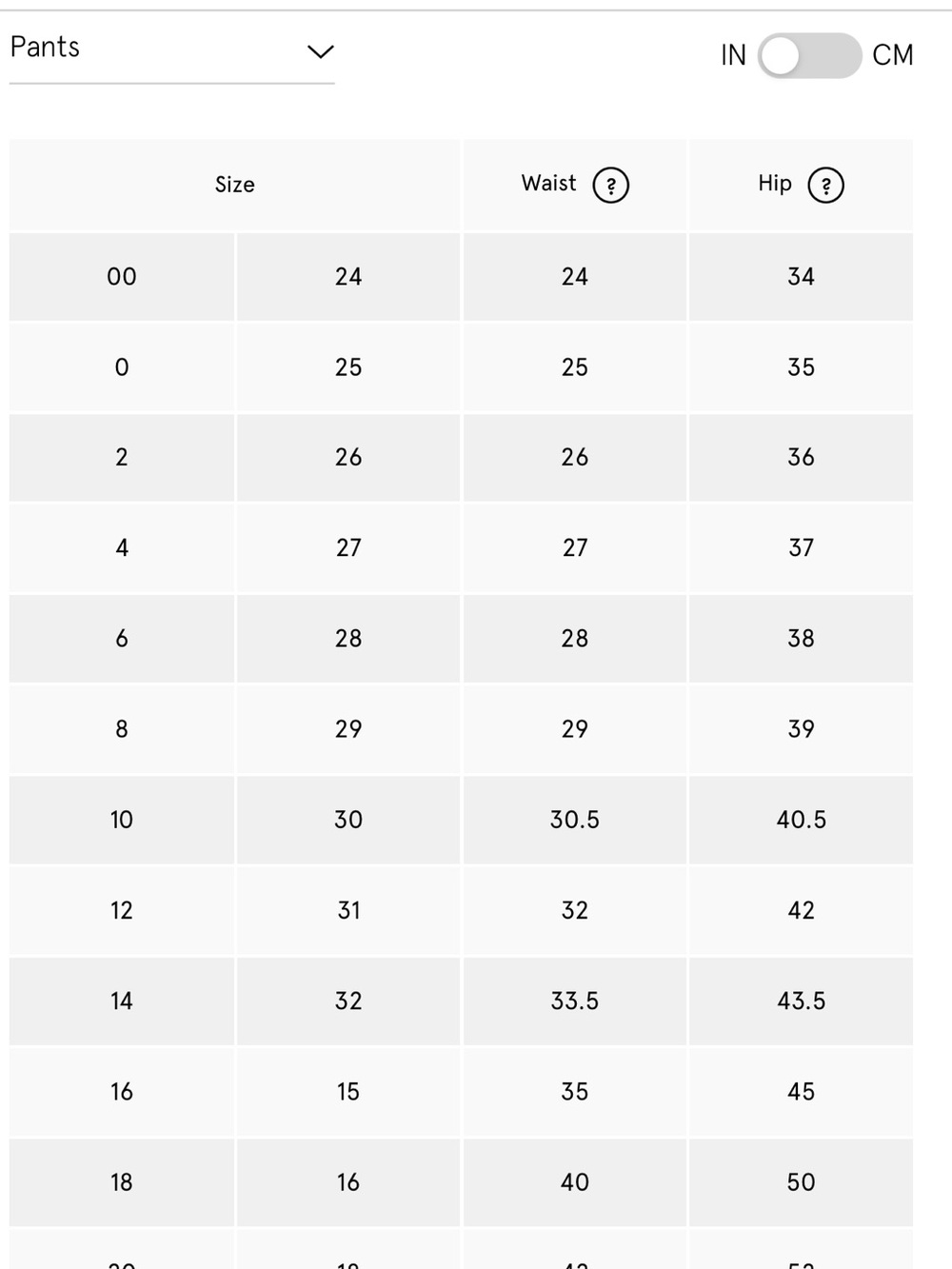Click the 30.5 waist measurement cell
The height and width of the screenshot is (1269, 952).
point(575,820)
